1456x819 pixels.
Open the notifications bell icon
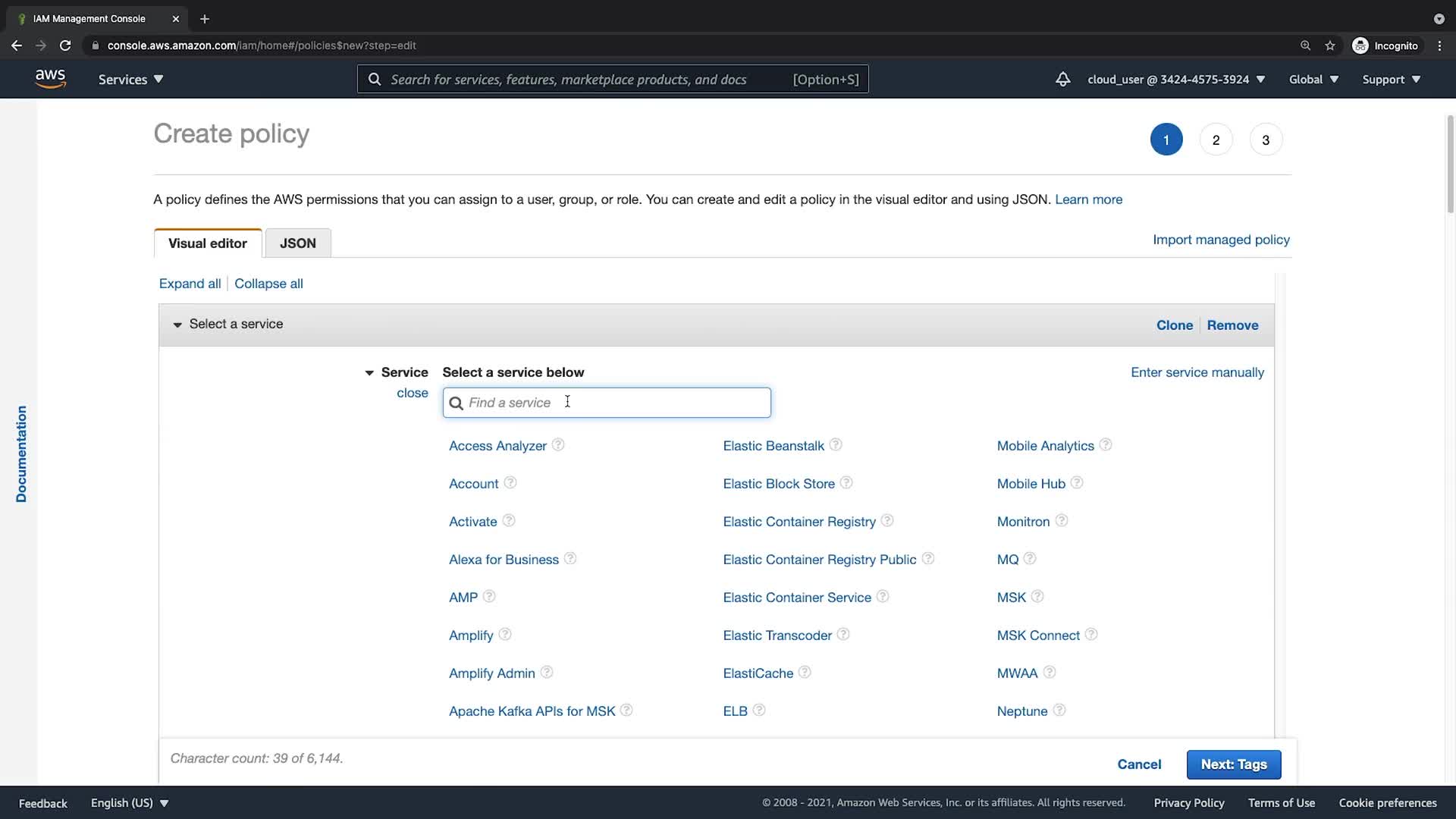tap(1062, 79)
